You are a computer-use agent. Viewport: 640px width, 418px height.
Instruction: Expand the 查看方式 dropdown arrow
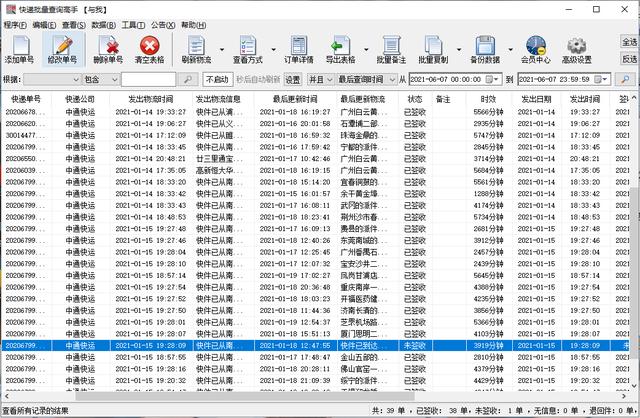[x=273, y=50]
